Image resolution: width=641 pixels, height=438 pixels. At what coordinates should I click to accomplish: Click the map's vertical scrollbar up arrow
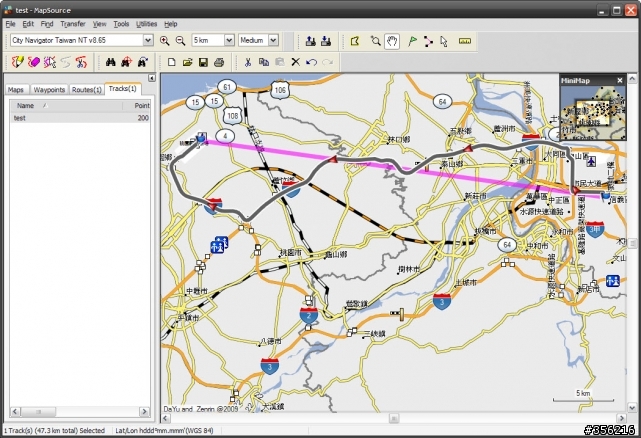point(632,78)
